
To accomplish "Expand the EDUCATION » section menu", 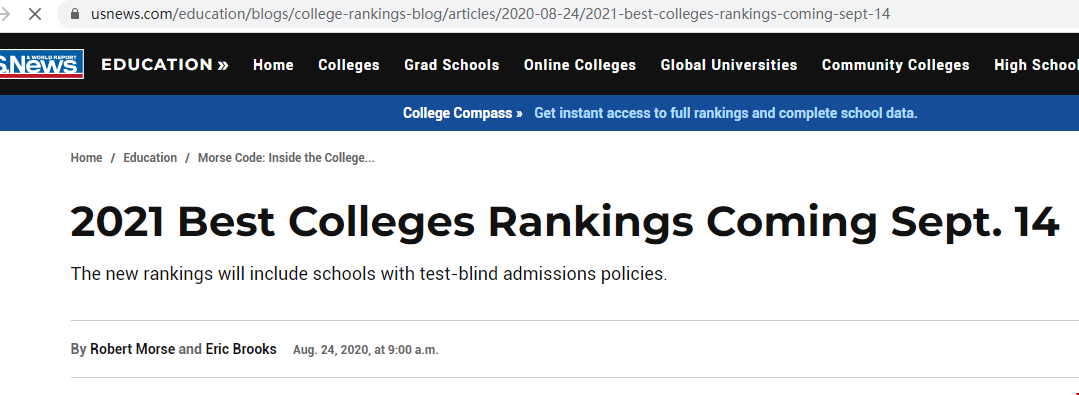I will click(x=165, y=65).
